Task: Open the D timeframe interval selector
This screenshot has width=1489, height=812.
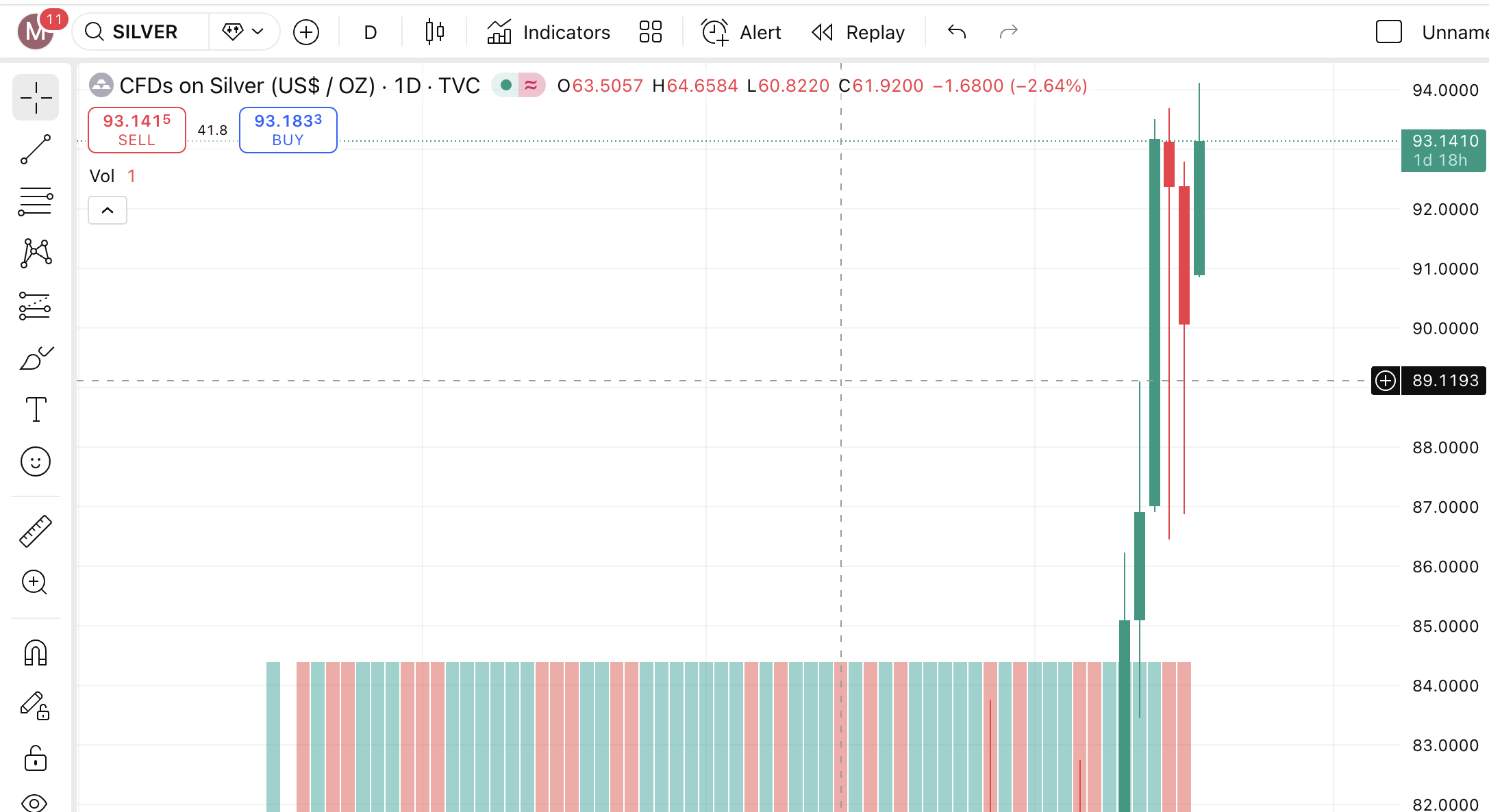Action: pos(371,32)
